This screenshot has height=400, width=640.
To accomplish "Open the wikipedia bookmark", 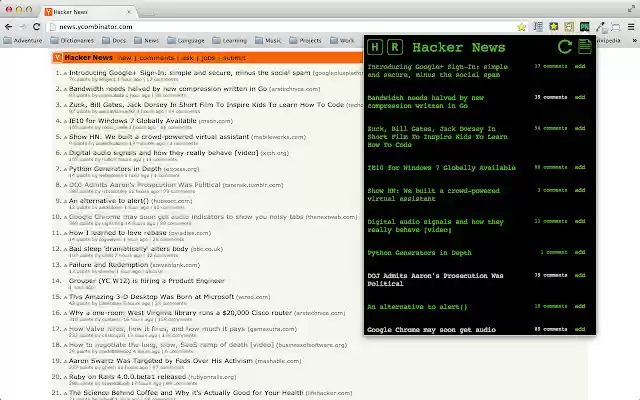I will [609, 40].
